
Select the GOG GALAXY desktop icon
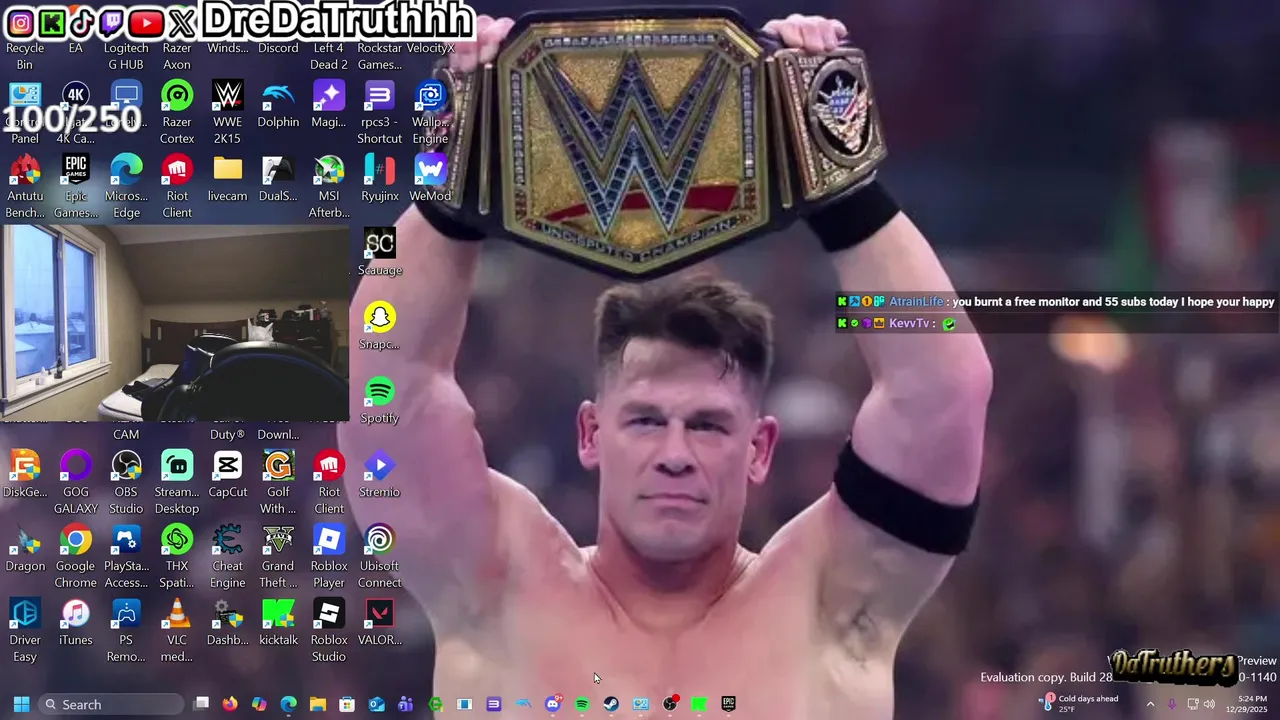click(x=76, y=482)
